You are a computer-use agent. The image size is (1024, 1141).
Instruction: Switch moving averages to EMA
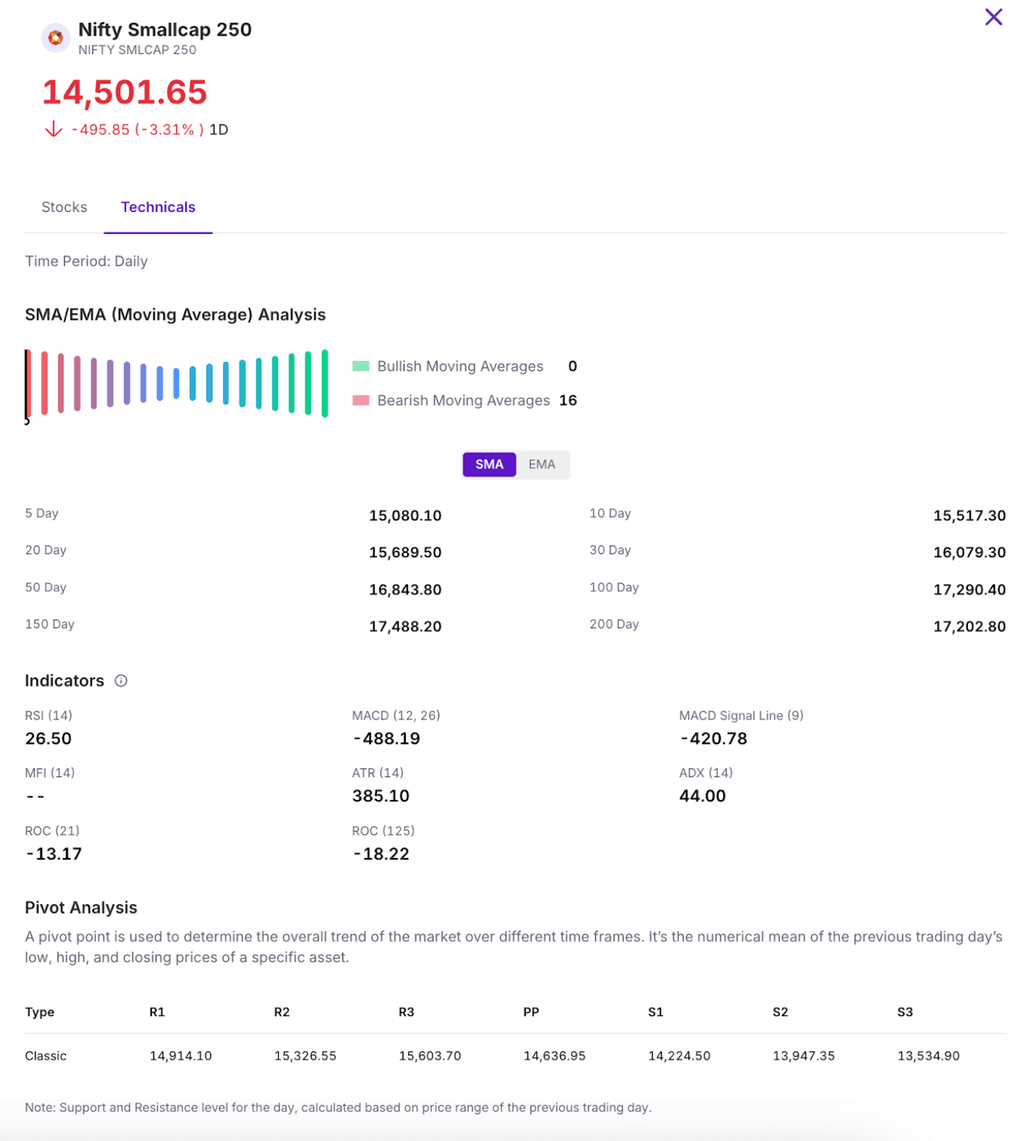coord(542,464)
